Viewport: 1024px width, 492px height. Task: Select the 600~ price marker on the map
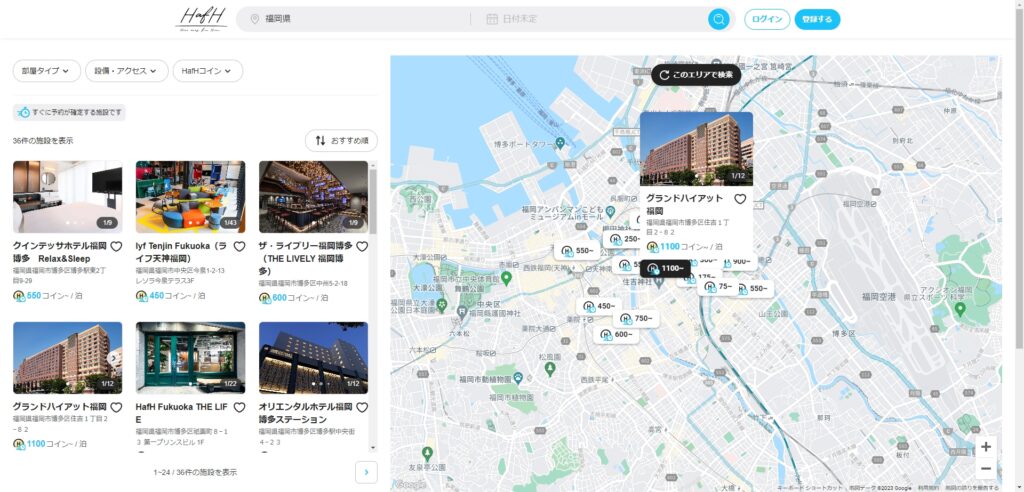[x=616, y=335]
